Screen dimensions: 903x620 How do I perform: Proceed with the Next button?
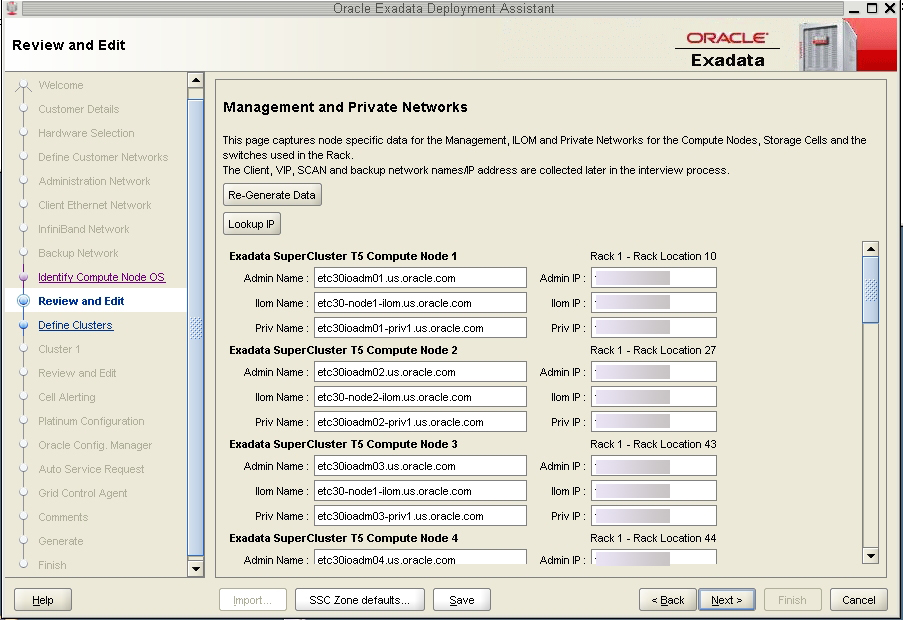tap(727, 600)
